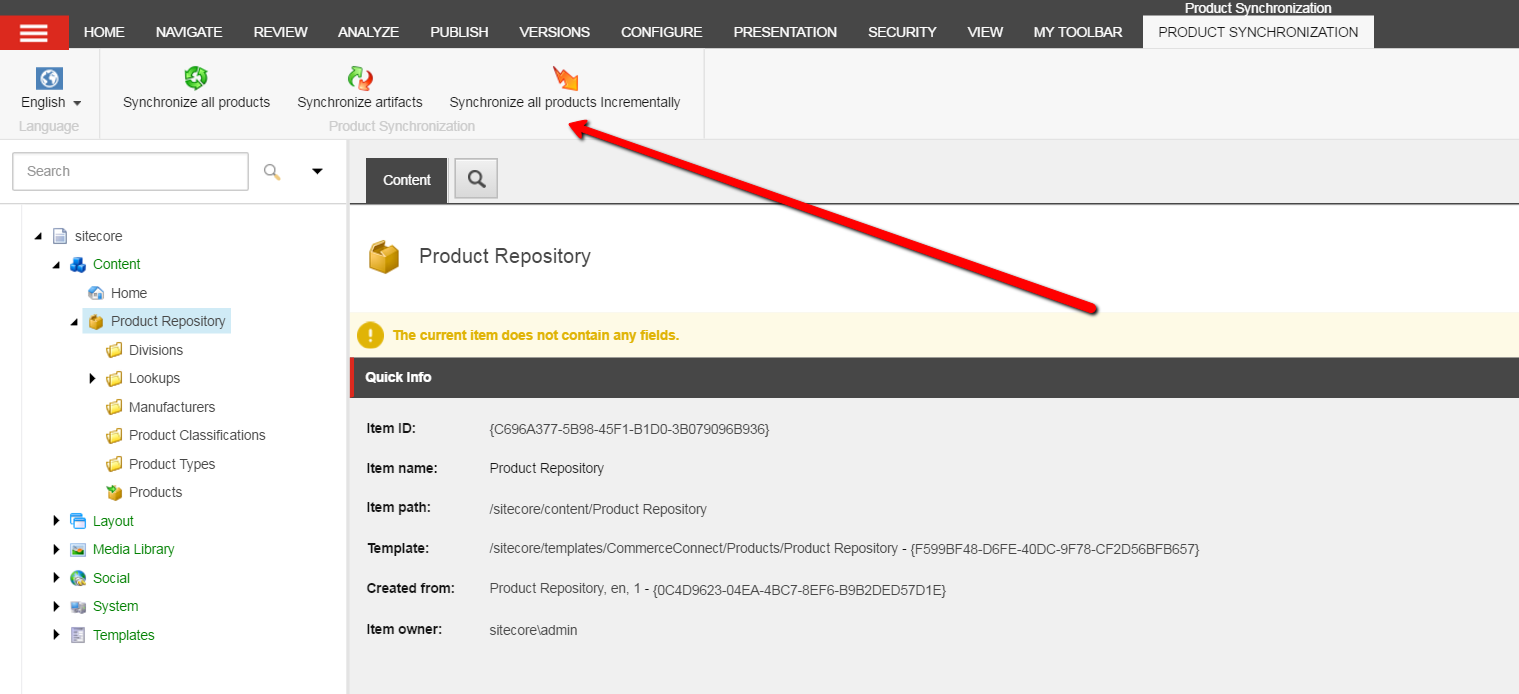Select the Products tree item label
This screenshot has height=694, width=1519.
156,492
